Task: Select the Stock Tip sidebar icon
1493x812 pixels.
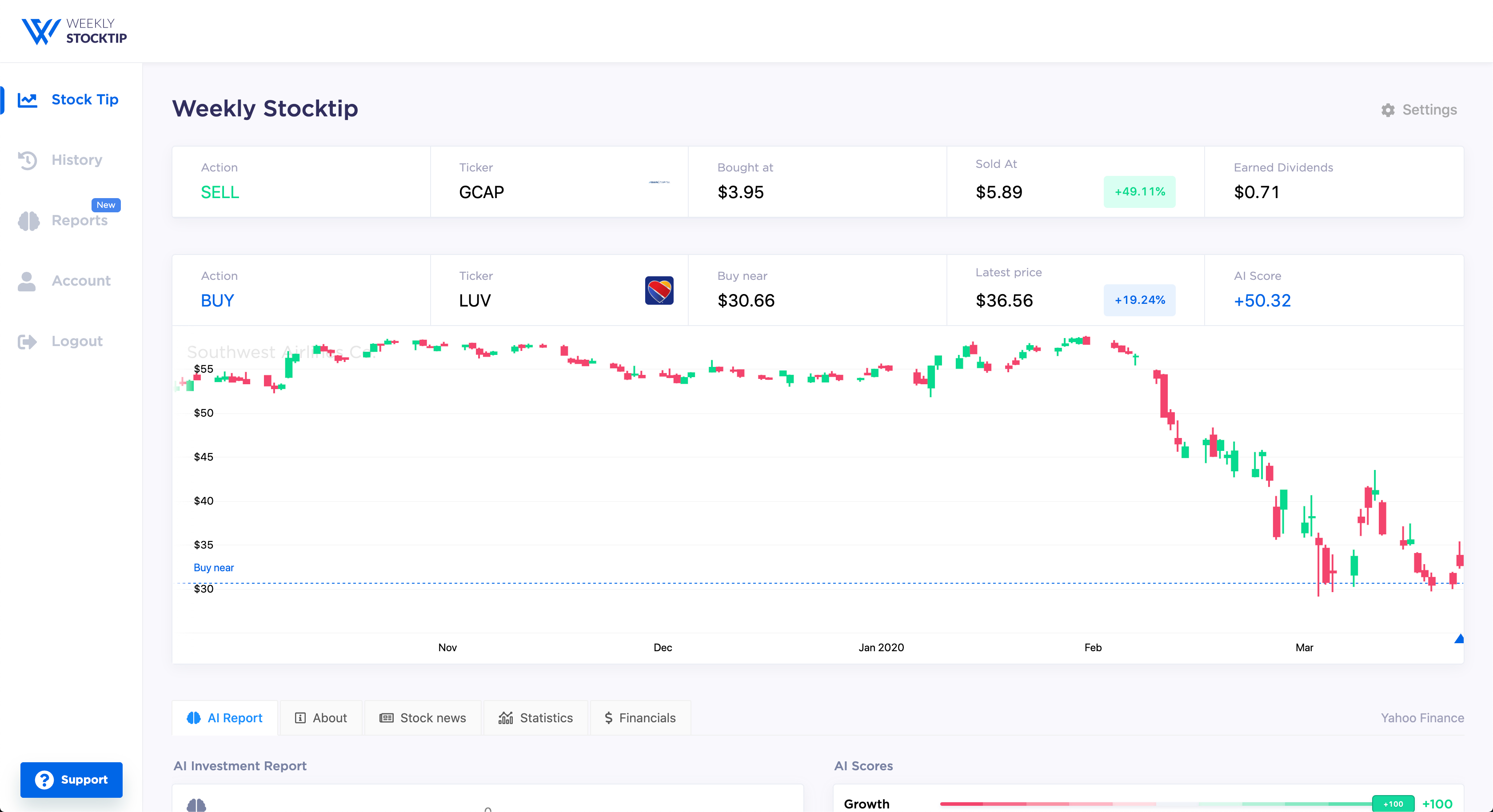Action: [27, 99]
